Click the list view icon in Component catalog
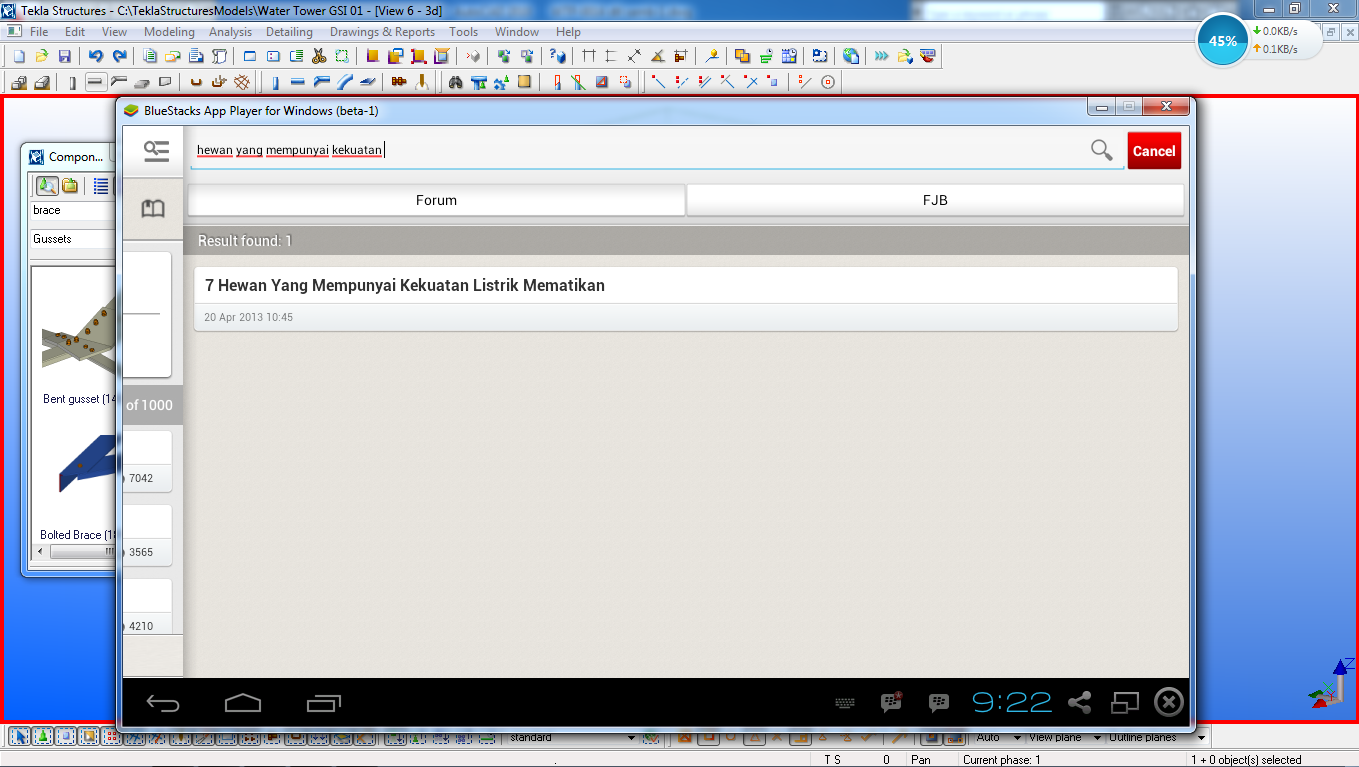 click(x=101, y=185)
